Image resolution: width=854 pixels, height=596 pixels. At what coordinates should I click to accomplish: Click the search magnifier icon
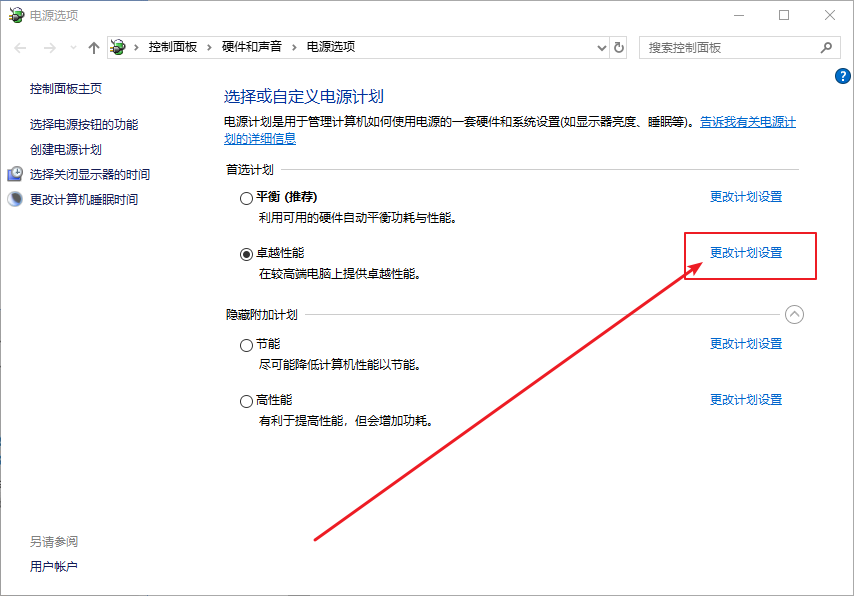826,47
